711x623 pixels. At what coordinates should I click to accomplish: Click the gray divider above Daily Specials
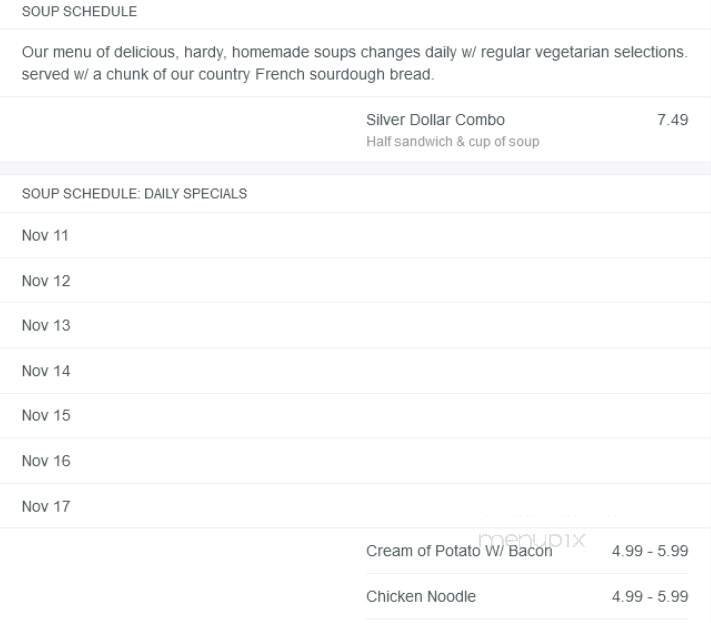point(355,168)
